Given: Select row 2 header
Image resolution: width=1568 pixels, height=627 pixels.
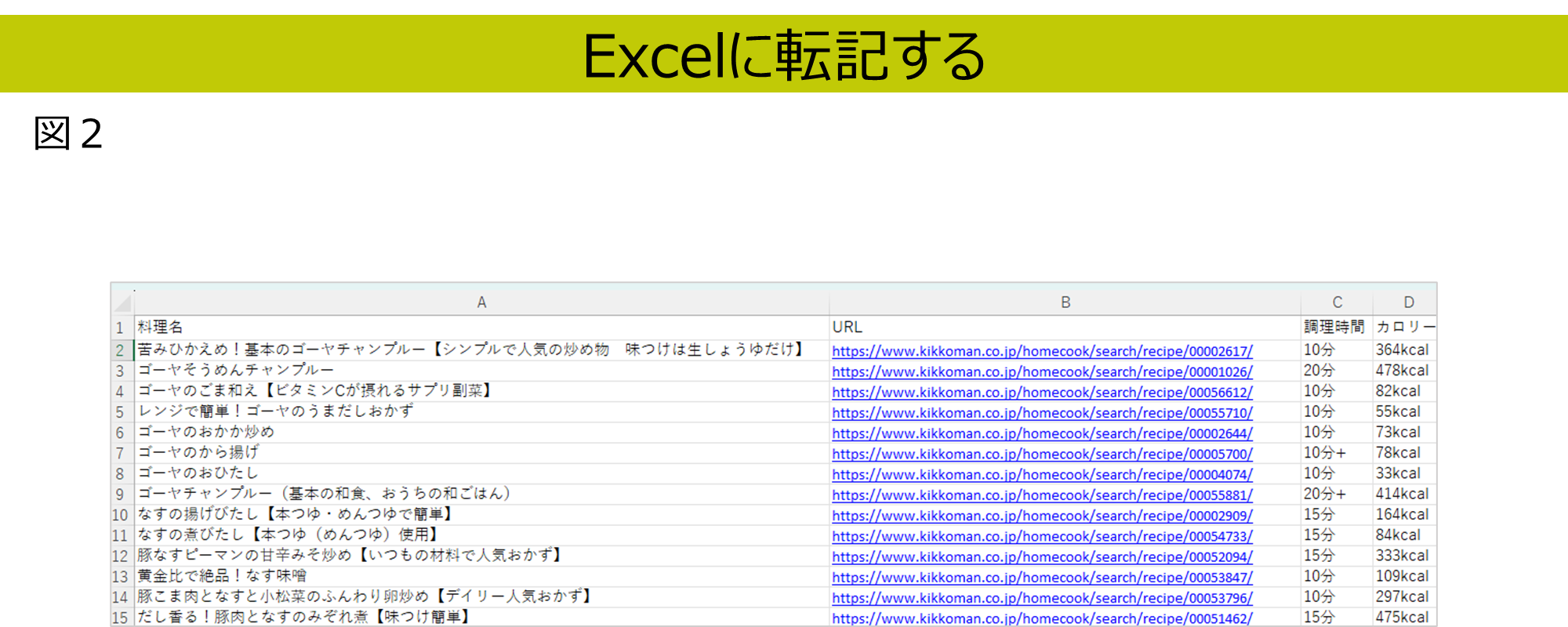Looking at the screenshot, I should pos(120,350).
